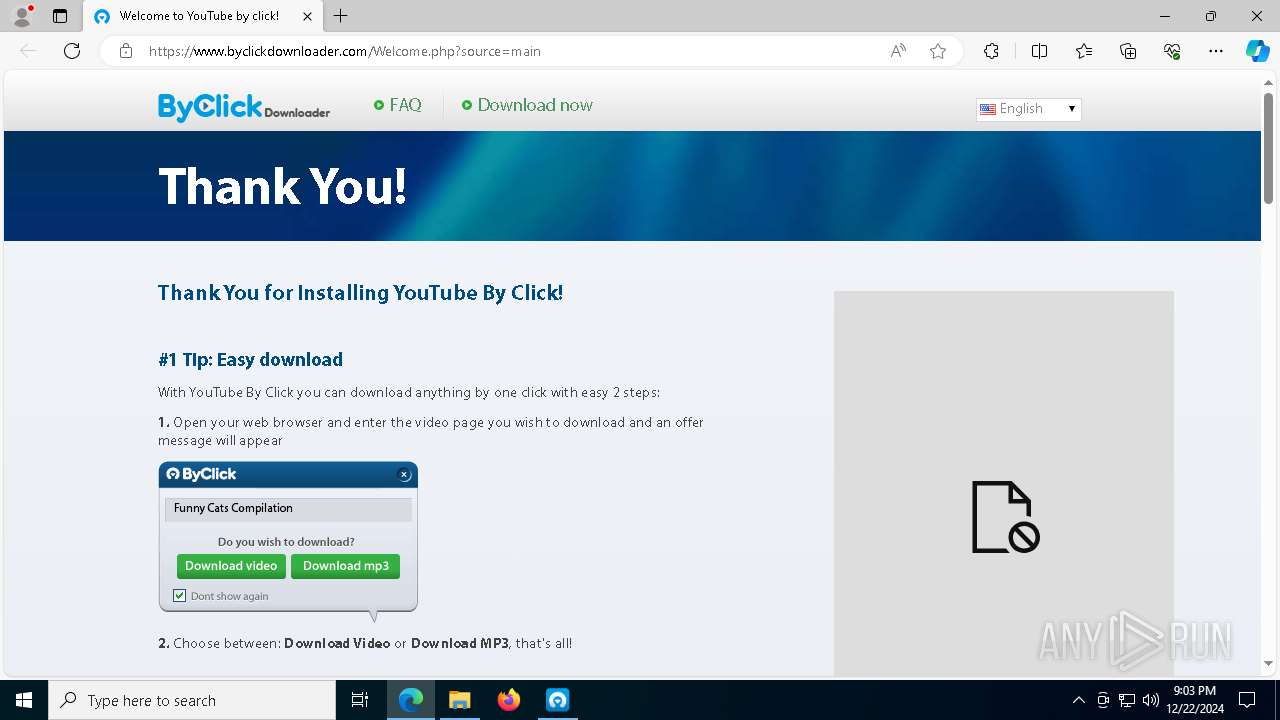This screenshot has height=720, width=1280.
Task: Click the Edge profile icon
Action: pos(22,16)
